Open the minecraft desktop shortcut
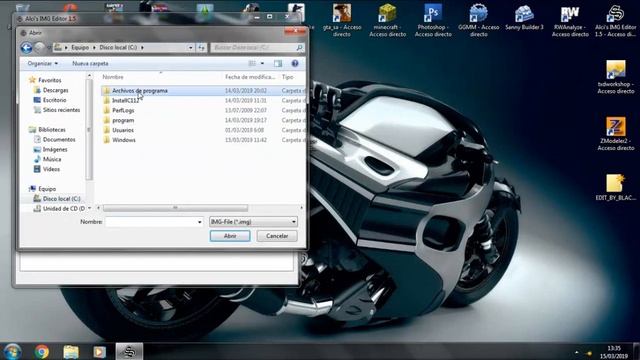The width and height of the screenshot is (640, 360). pyautogui.click(x=387, y=20)
